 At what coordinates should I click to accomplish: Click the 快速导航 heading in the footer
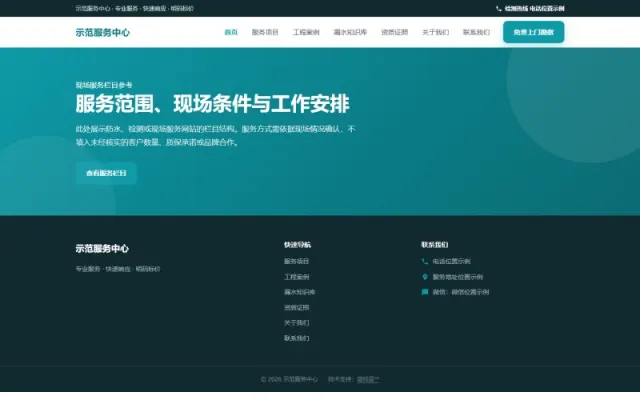pyautogui.click(x=297, y=245)
